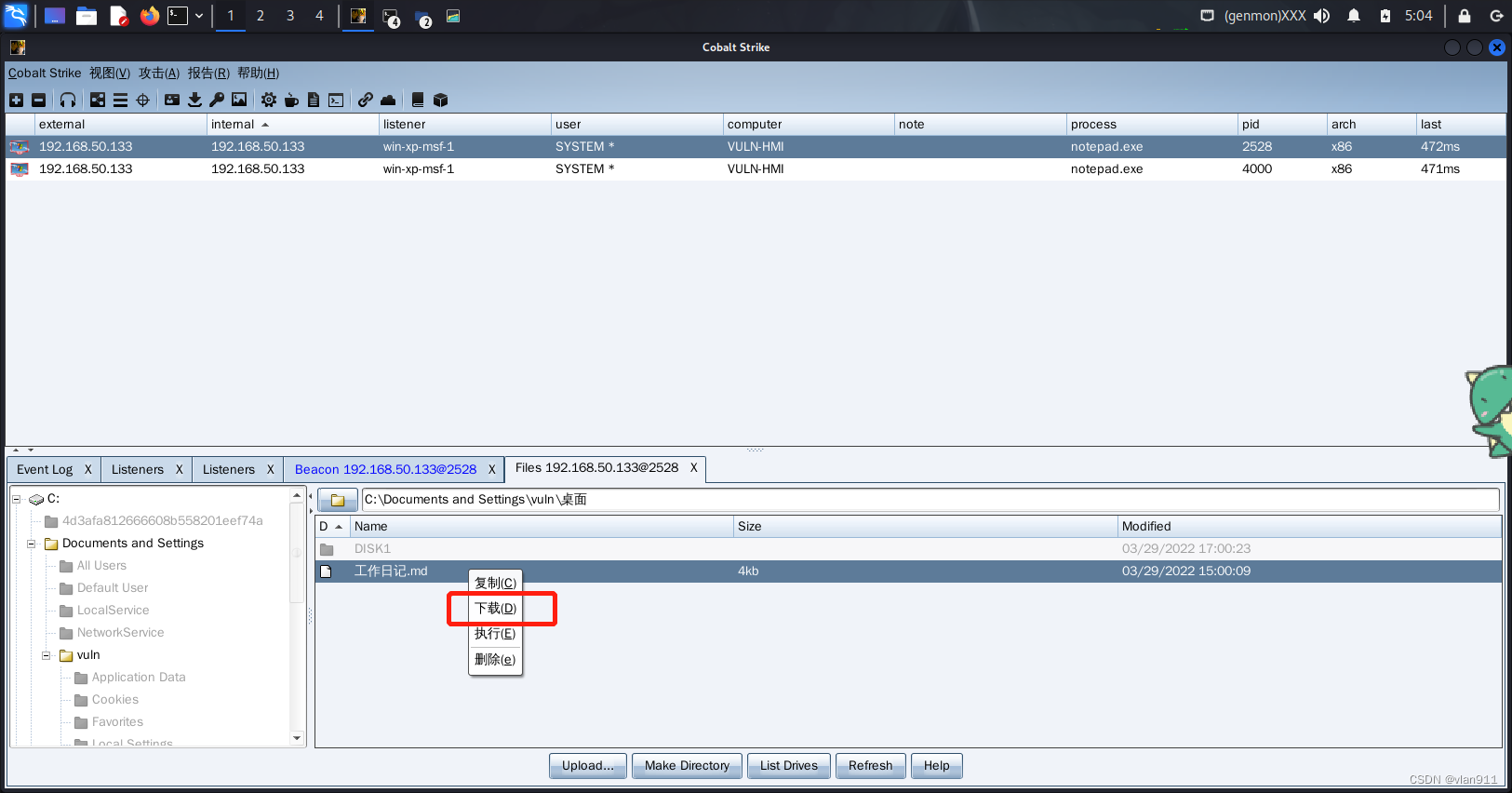
Task: Choose 删除(e) from the context menu
Action: [495, 659]
